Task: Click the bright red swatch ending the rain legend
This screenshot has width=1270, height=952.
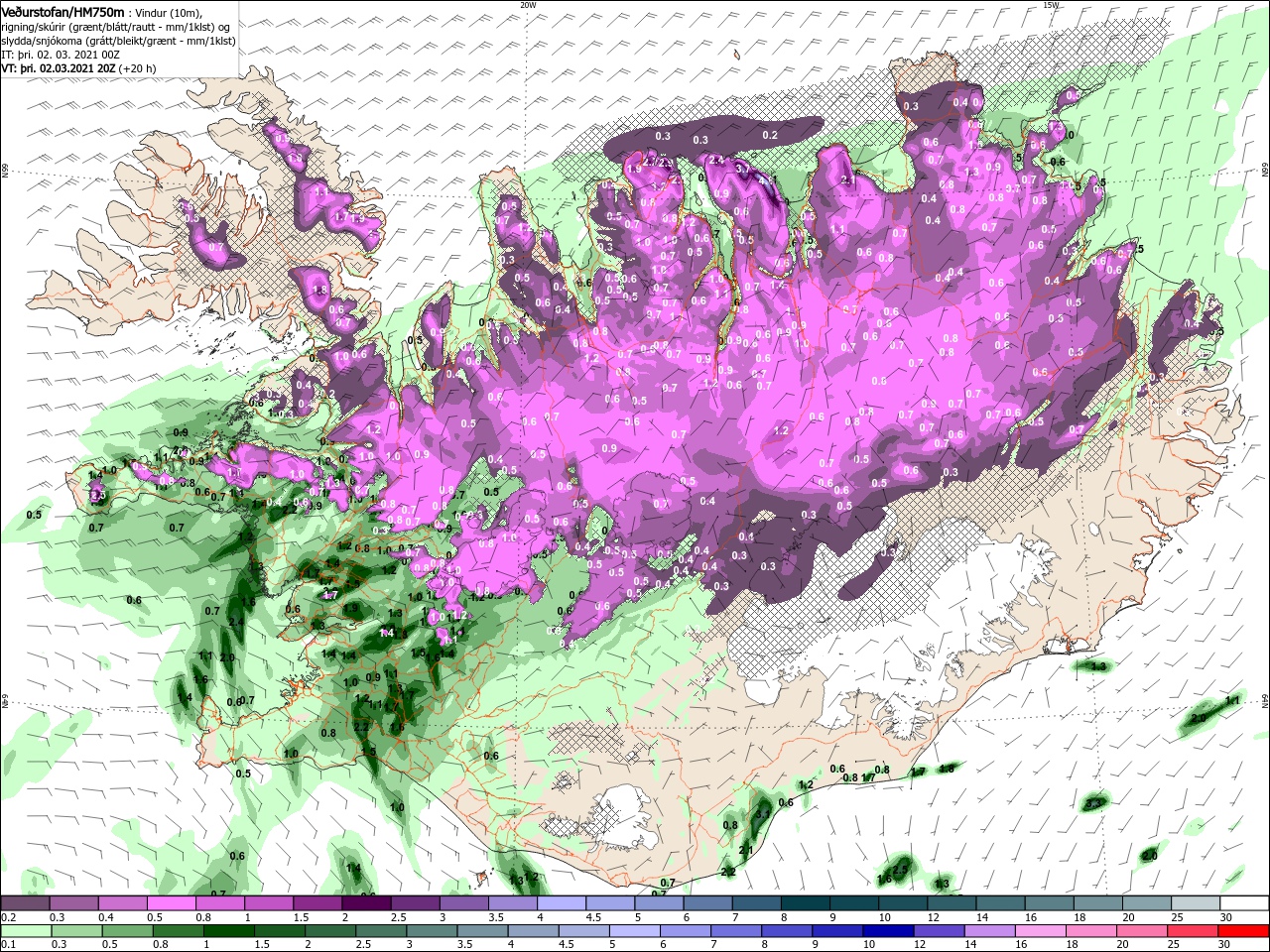Action: (1244, 931)
